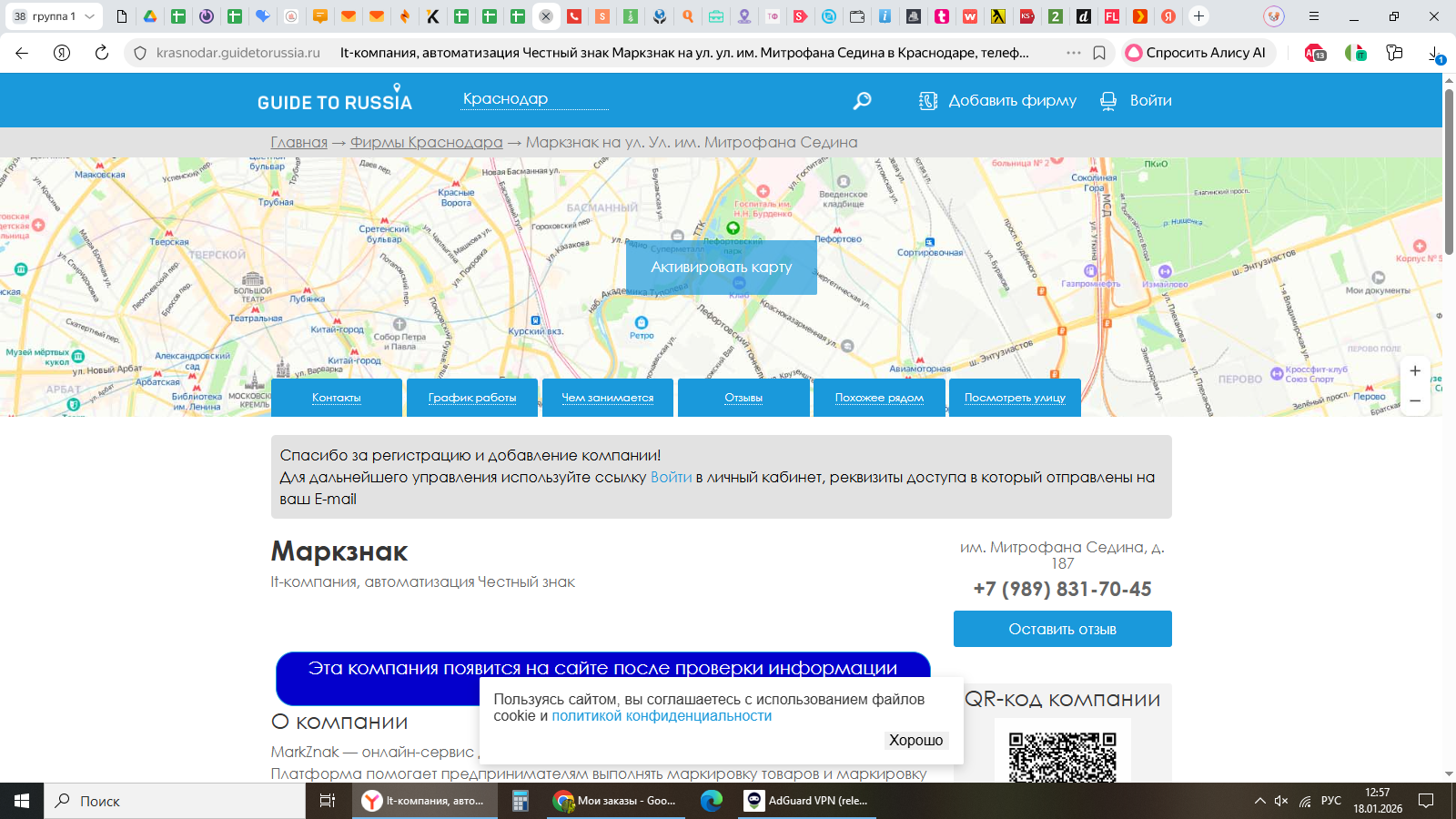
Task: Click the 'Оставить отзыв' button
Action: click(1062, 629)
